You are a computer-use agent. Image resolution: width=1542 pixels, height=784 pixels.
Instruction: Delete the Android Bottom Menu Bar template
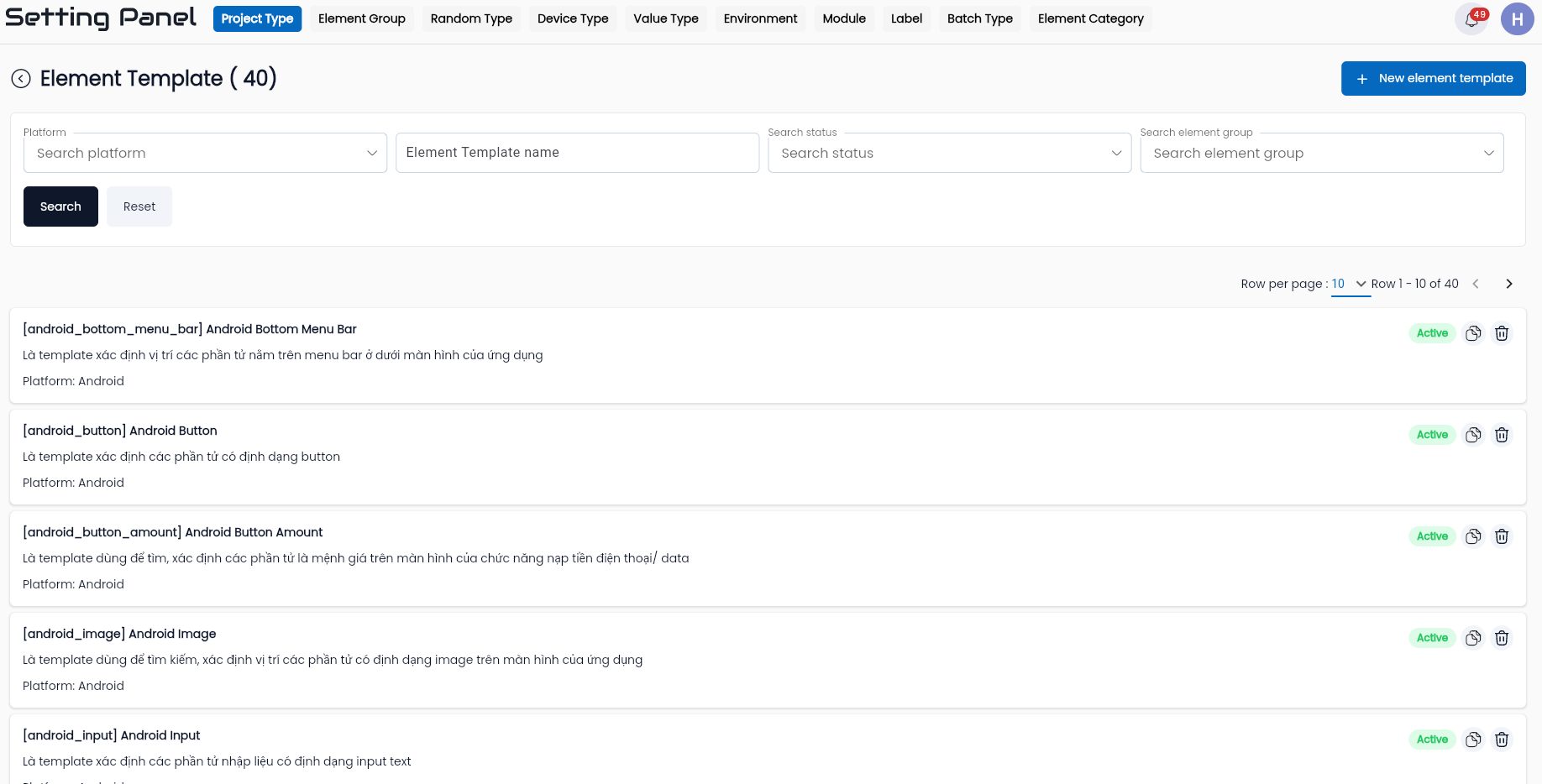(x=1502, y=333)
